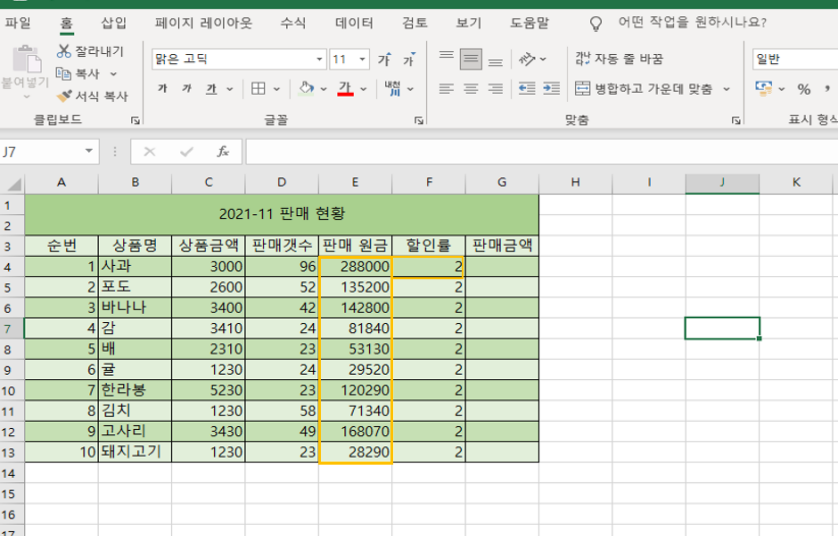
Task: Select middle vertical alignment
Action: (x=471, y=59)
